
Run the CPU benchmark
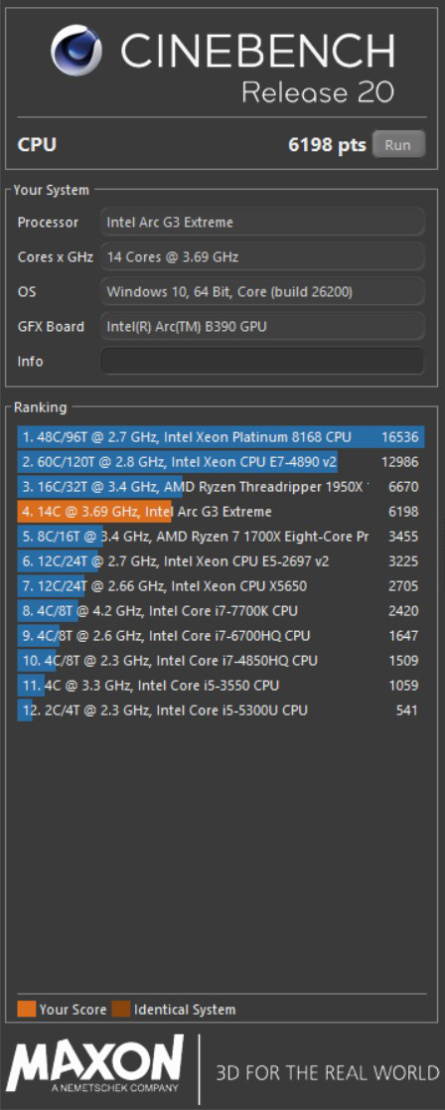398,145
